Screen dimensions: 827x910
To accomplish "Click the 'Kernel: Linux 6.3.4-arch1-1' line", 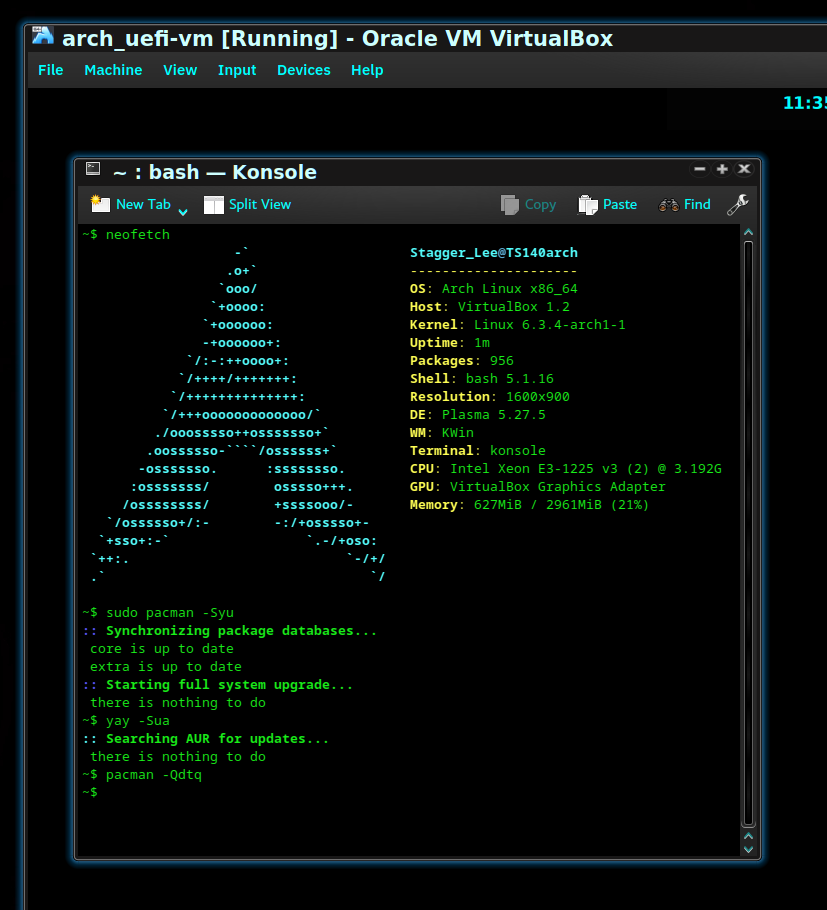I will pyautogui.click(x=518, y=325).
